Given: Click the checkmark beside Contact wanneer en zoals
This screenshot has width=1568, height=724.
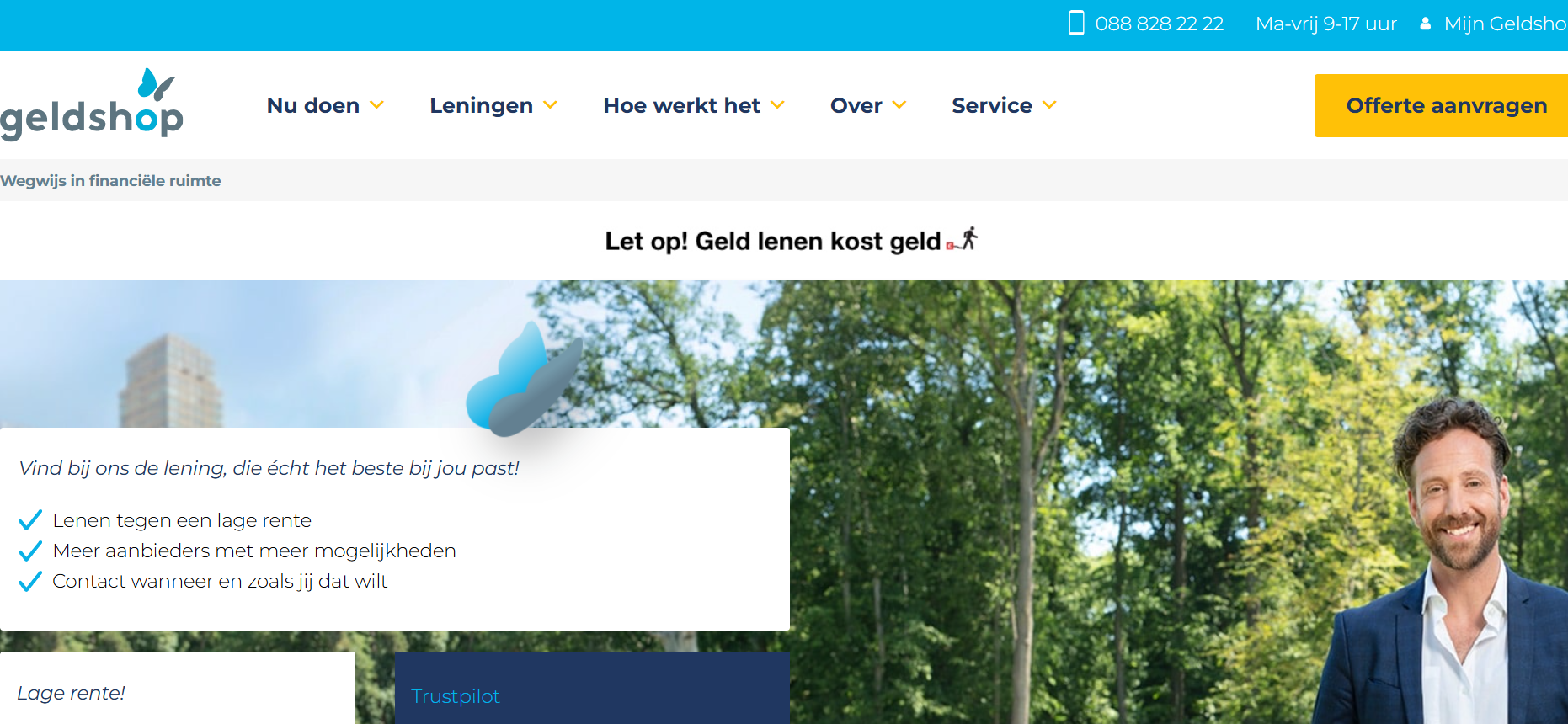Looking at the screenshot, I should [30, 581].
